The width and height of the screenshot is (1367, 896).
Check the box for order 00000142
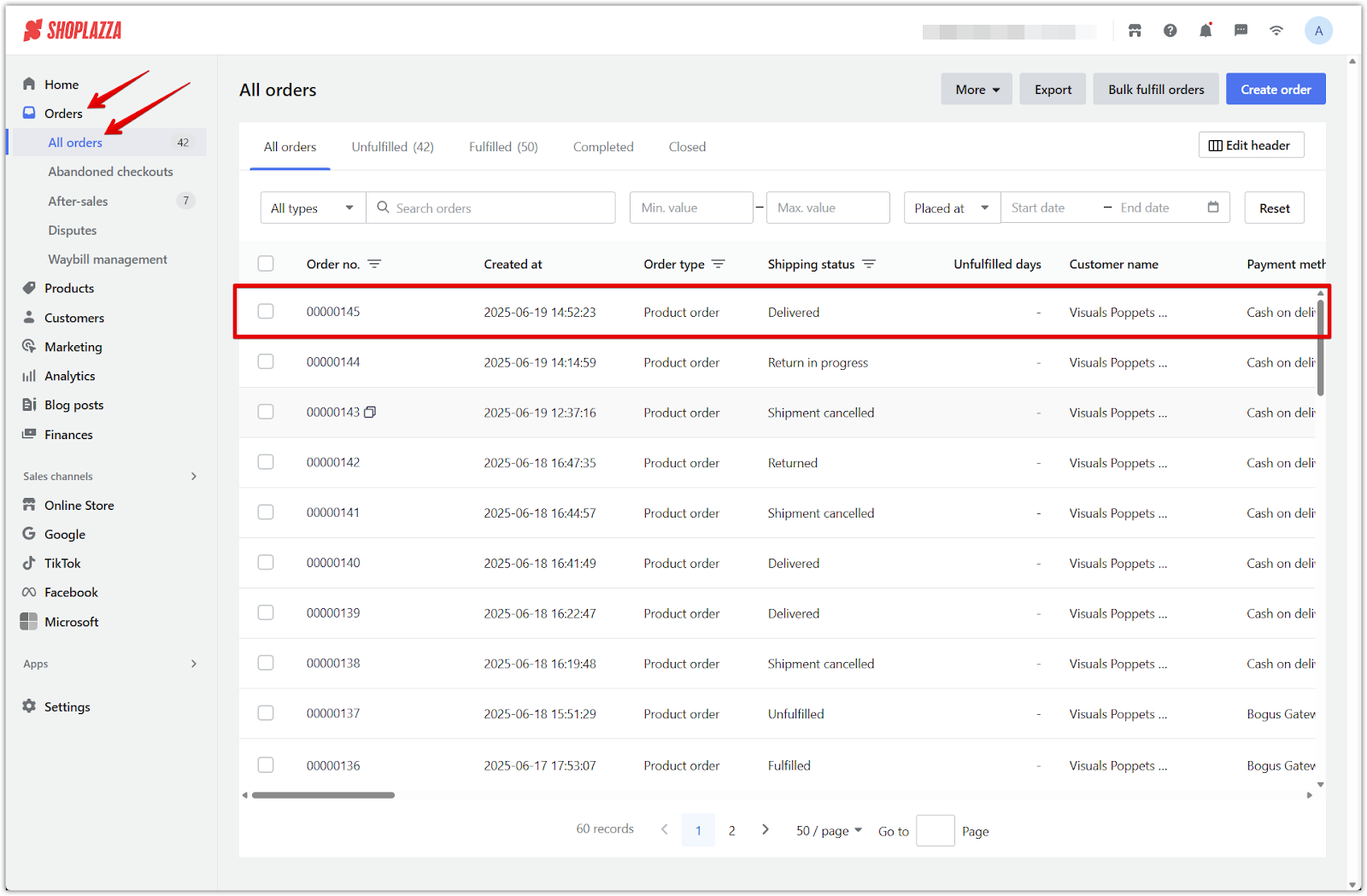266,462
